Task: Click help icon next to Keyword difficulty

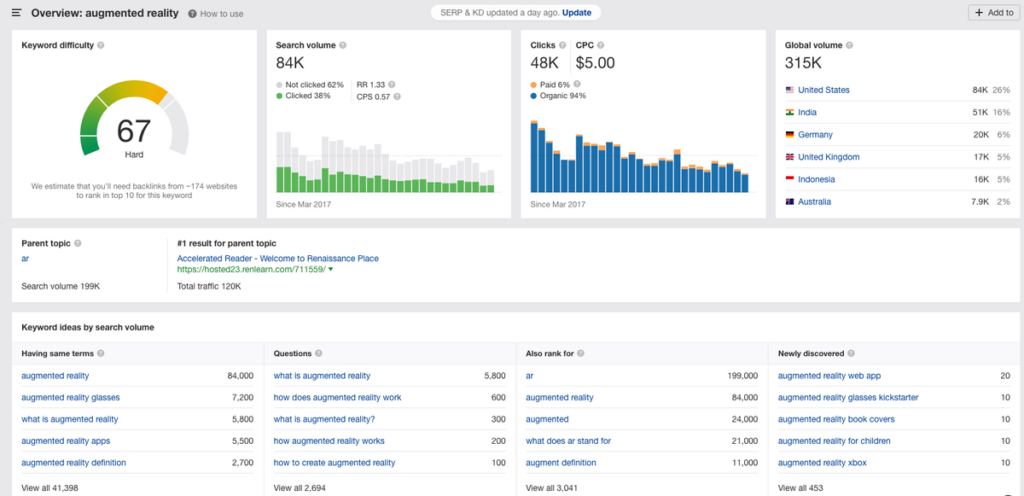Action: click(101, 46)
